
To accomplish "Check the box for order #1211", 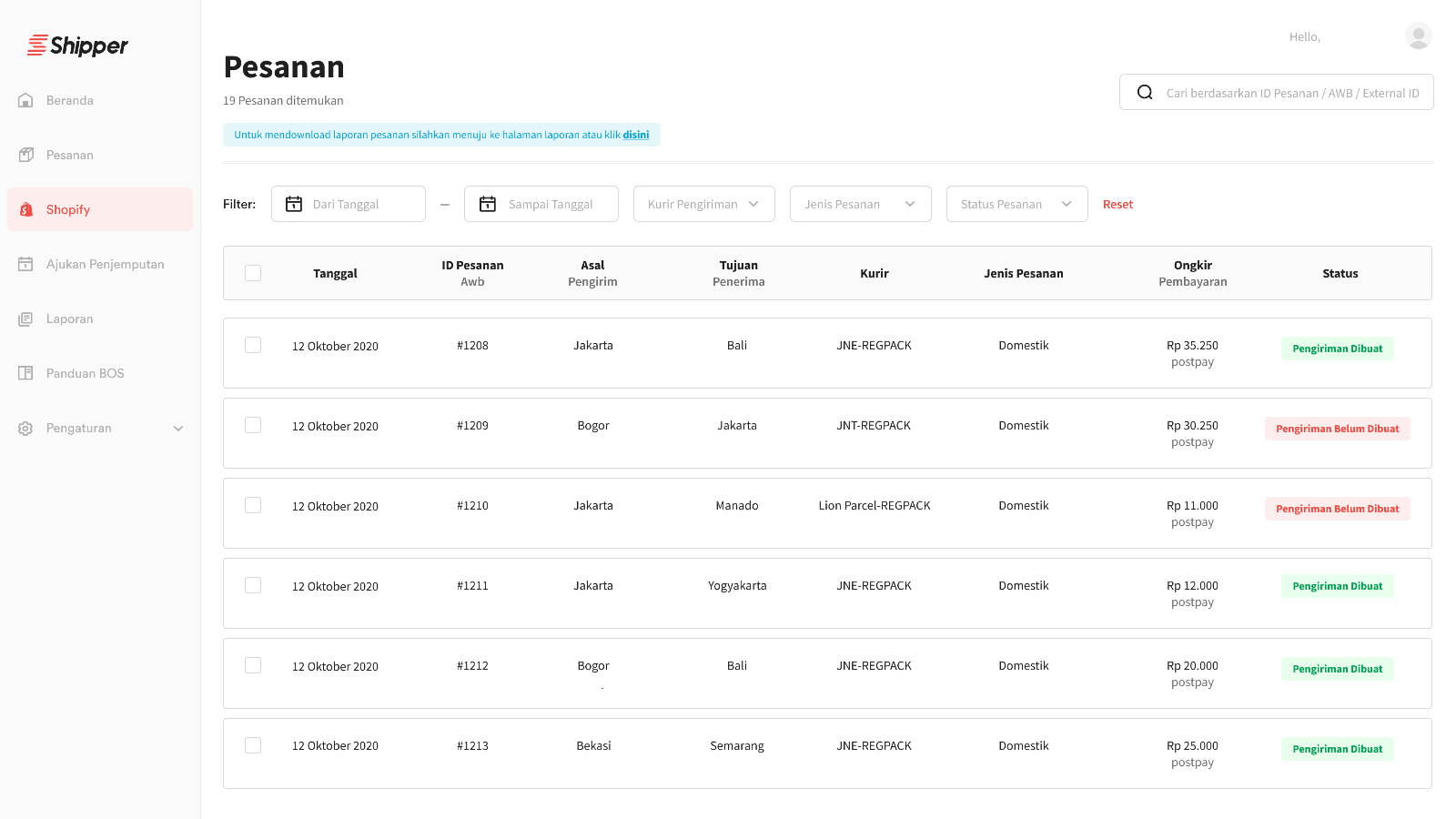I will coord(253,585).
